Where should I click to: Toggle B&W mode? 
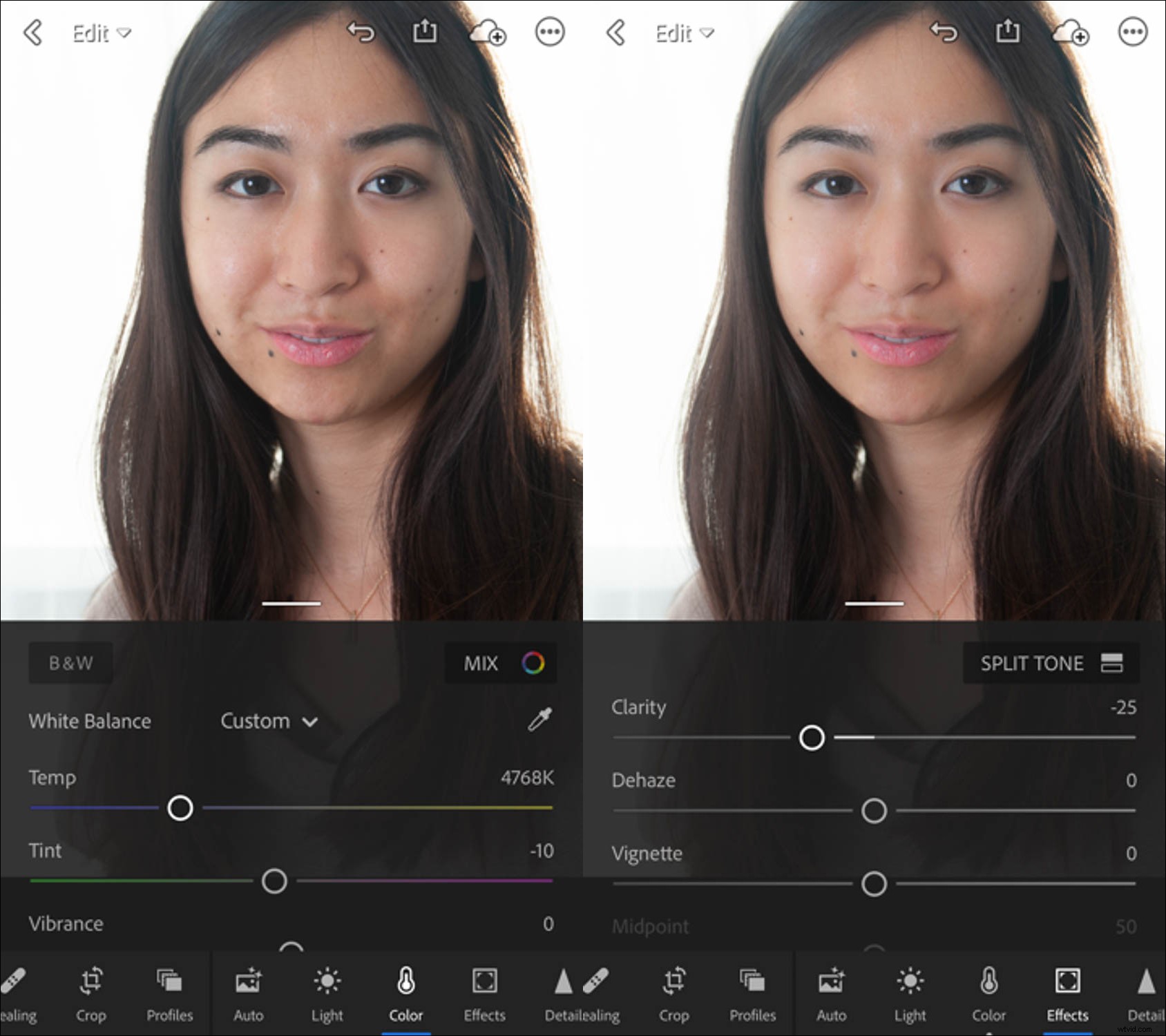pos(69,663)
